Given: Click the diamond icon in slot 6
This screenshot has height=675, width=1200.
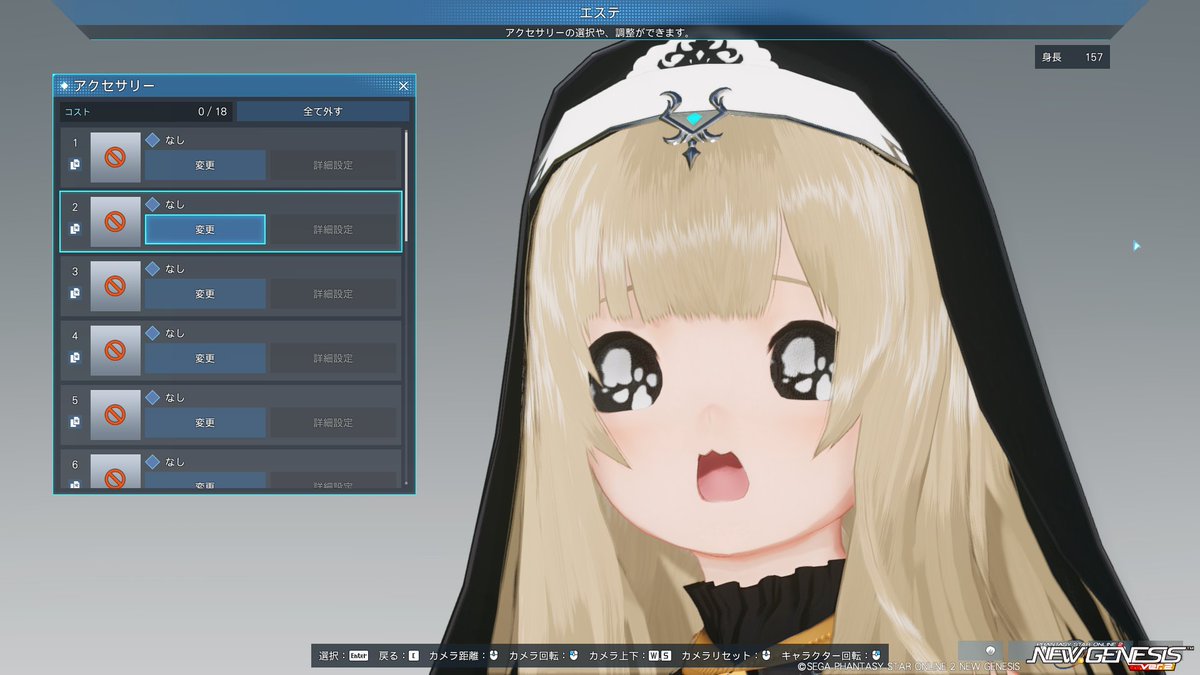Looking at the screenshot, I should [x=153, y=462].
